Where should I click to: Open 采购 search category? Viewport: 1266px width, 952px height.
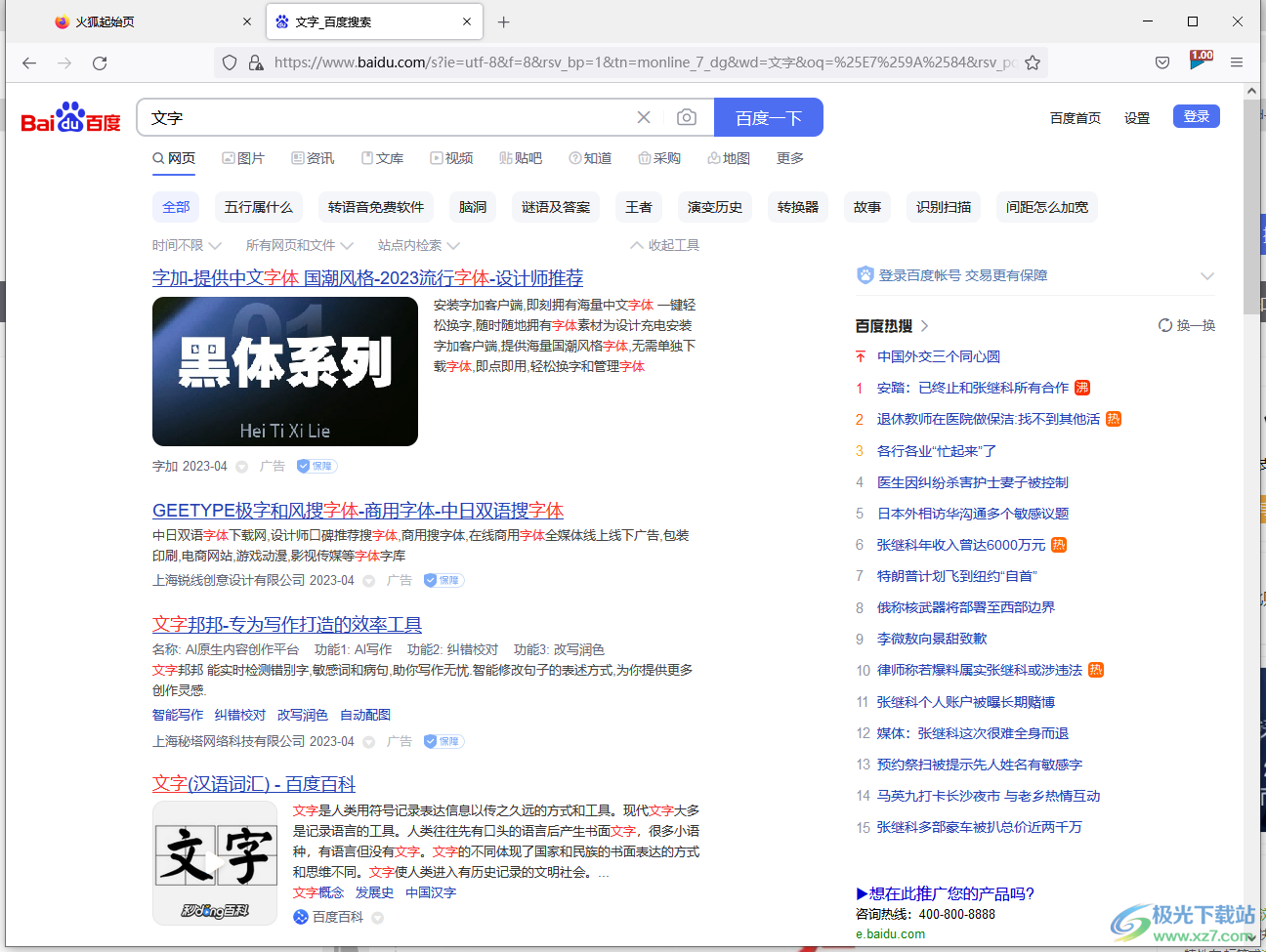point(659,158)
